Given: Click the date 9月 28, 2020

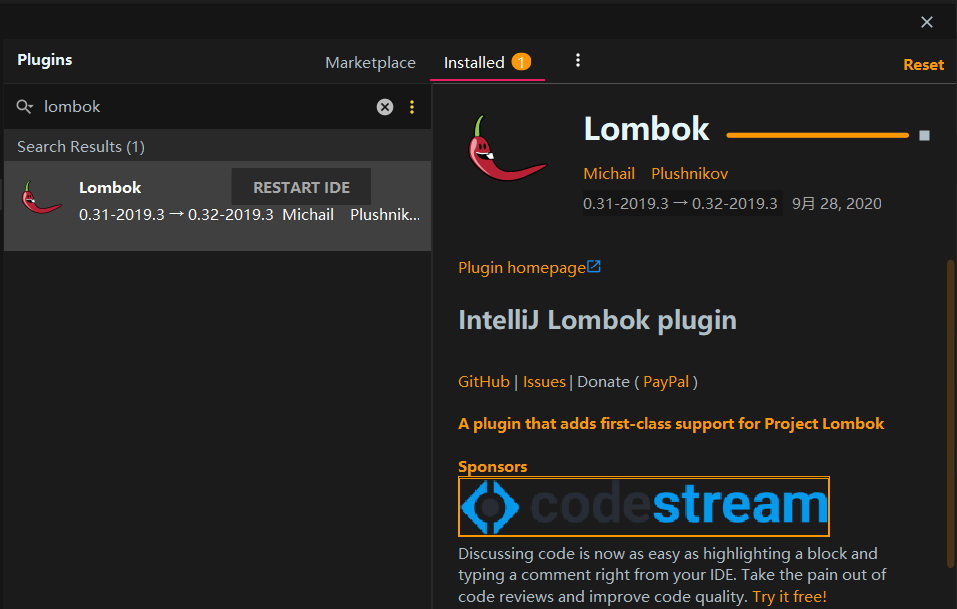Looking at the screenshot, I should click(x=836, y=204).
